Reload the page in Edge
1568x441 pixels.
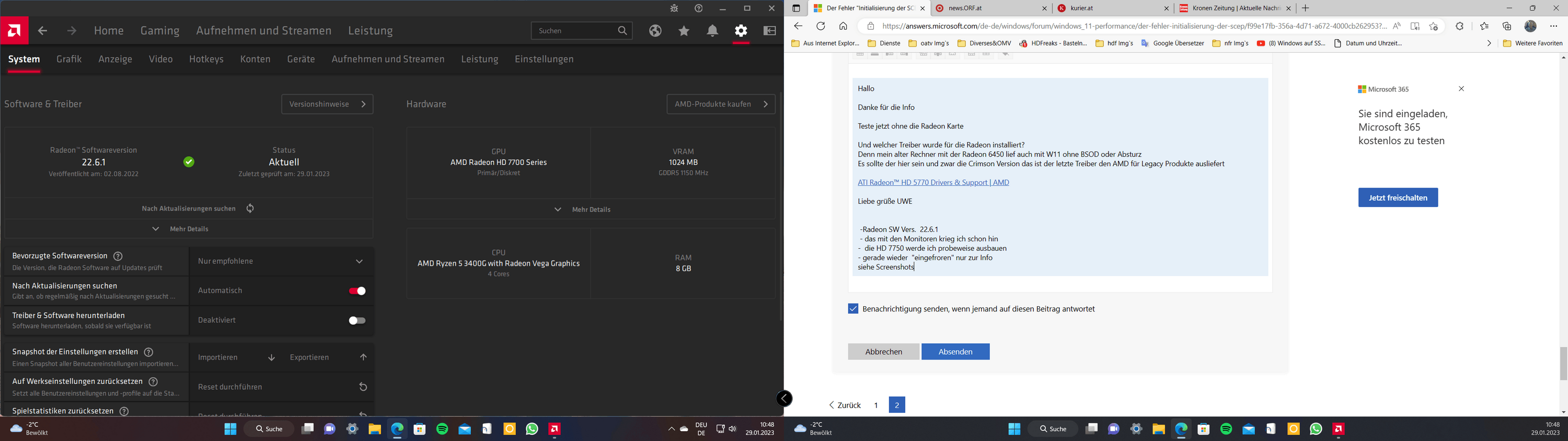(821, 26)
